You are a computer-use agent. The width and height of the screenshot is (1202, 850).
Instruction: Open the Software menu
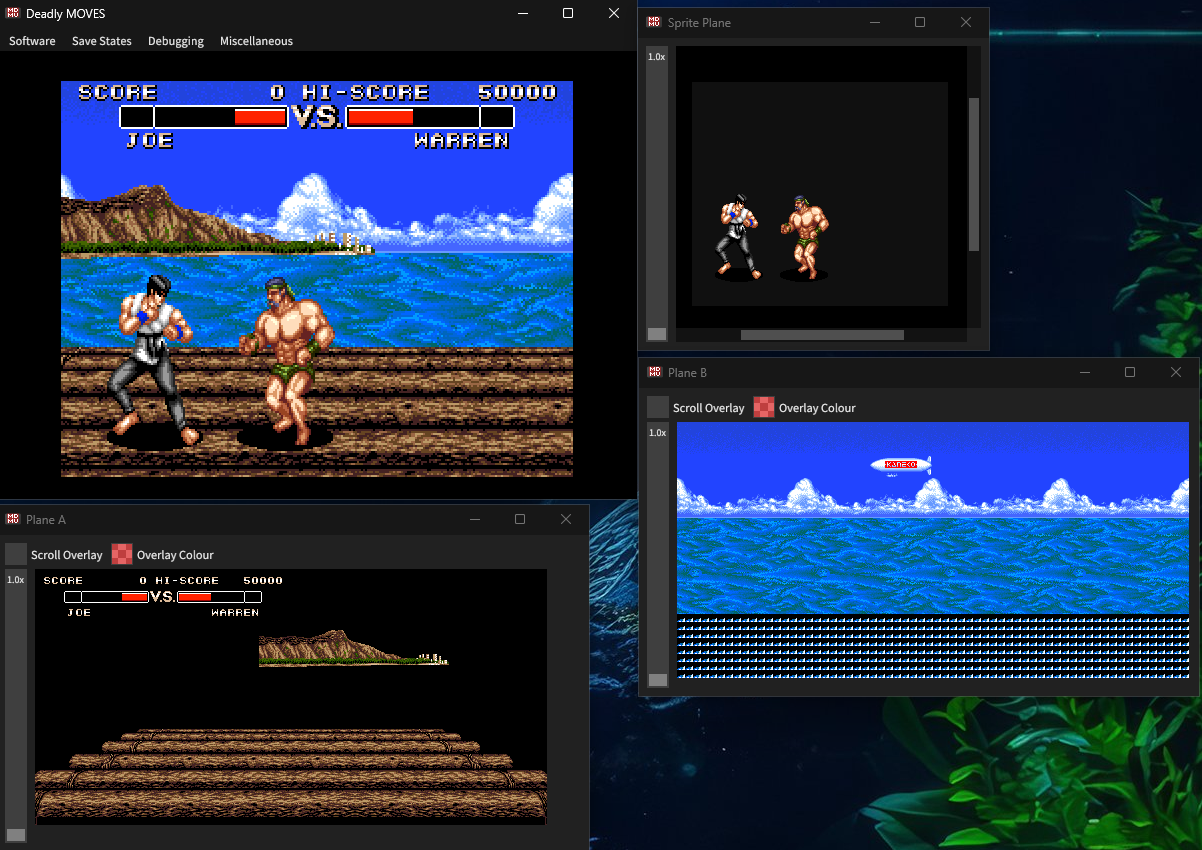[32, 41]
